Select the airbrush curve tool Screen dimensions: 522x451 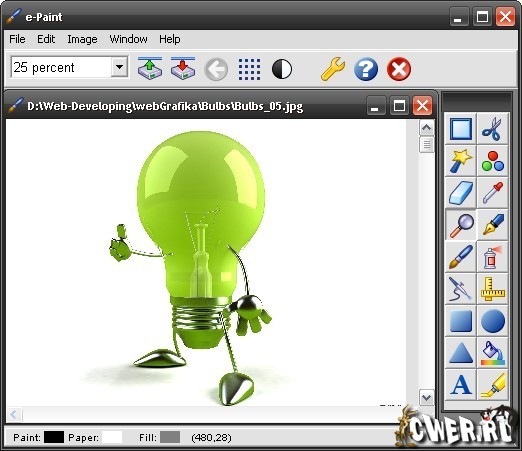pyautogui.click(x=461, y=289)
